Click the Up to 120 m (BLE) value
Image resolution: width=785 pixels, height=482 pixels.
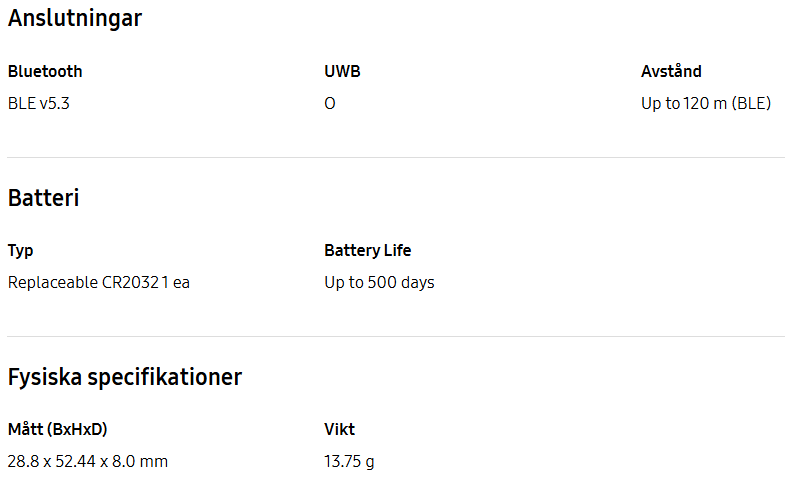[x=706, y=103]
